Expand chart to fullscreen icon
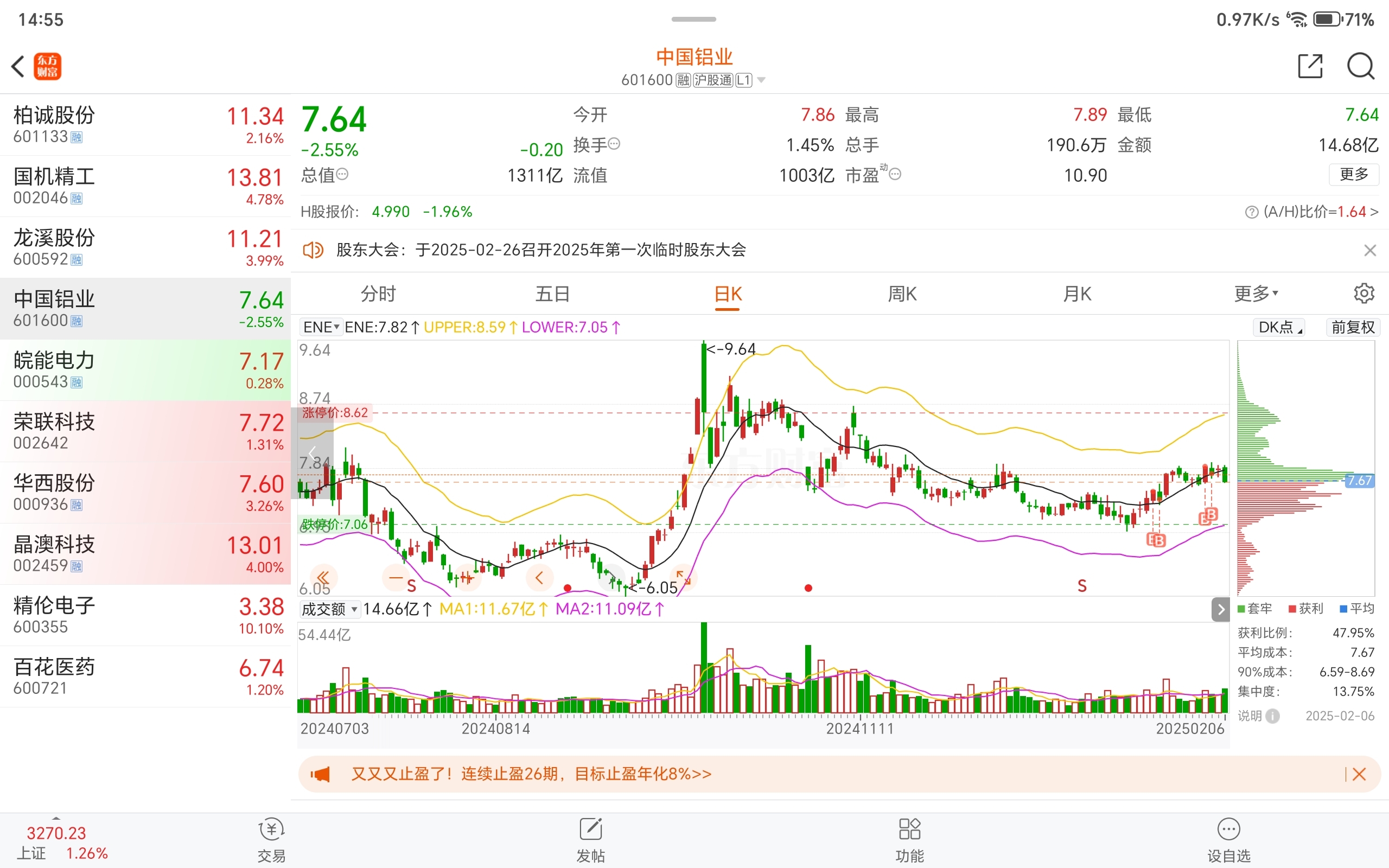 (683, 578)
